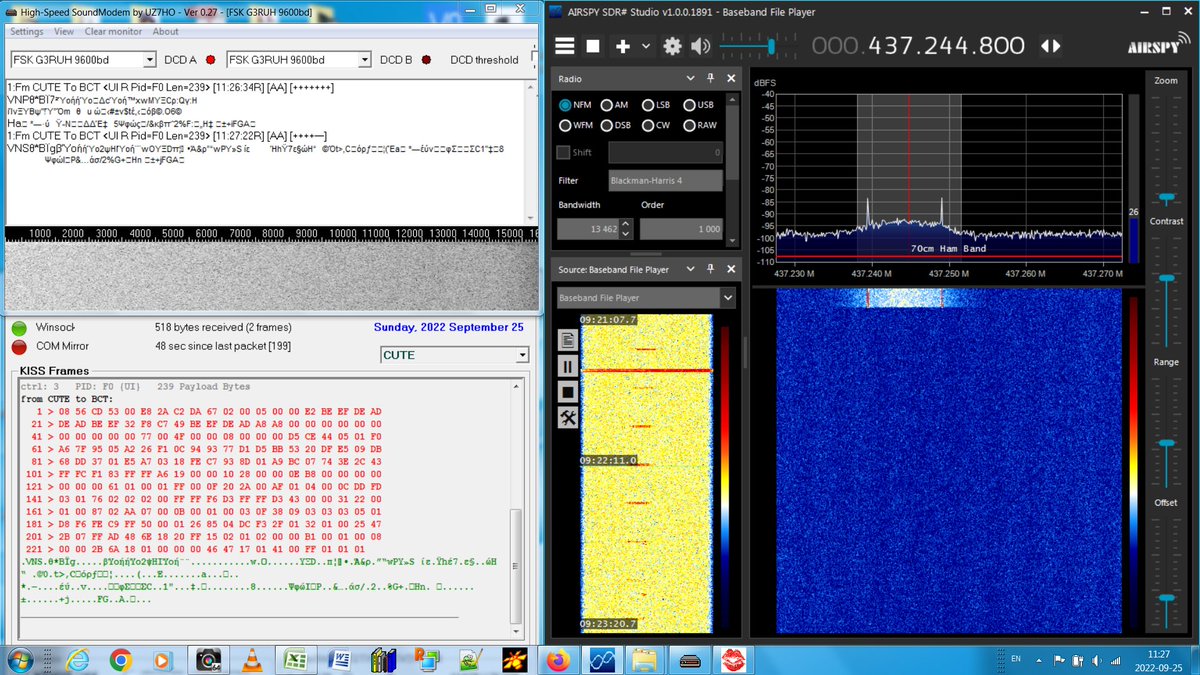
Task: Click the DCD A red indicator
Action: click(211, 60)
